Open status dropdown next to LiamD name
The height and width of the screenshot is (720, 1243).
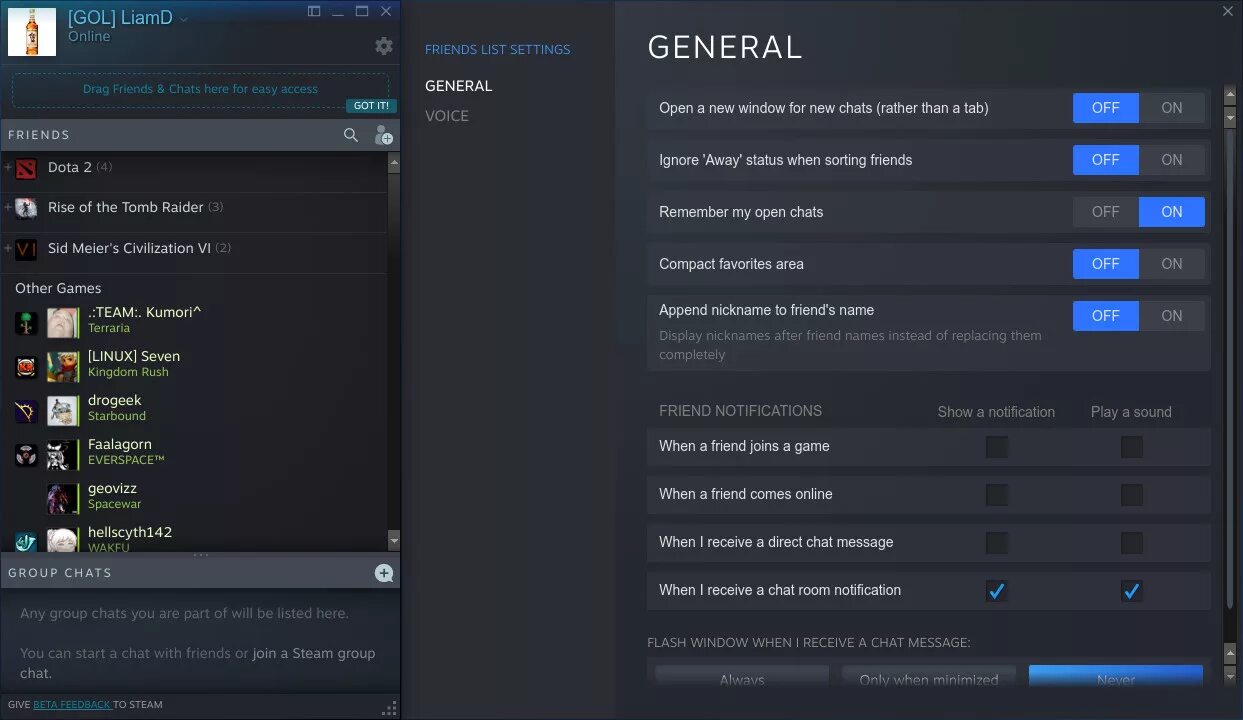(184, 20)
